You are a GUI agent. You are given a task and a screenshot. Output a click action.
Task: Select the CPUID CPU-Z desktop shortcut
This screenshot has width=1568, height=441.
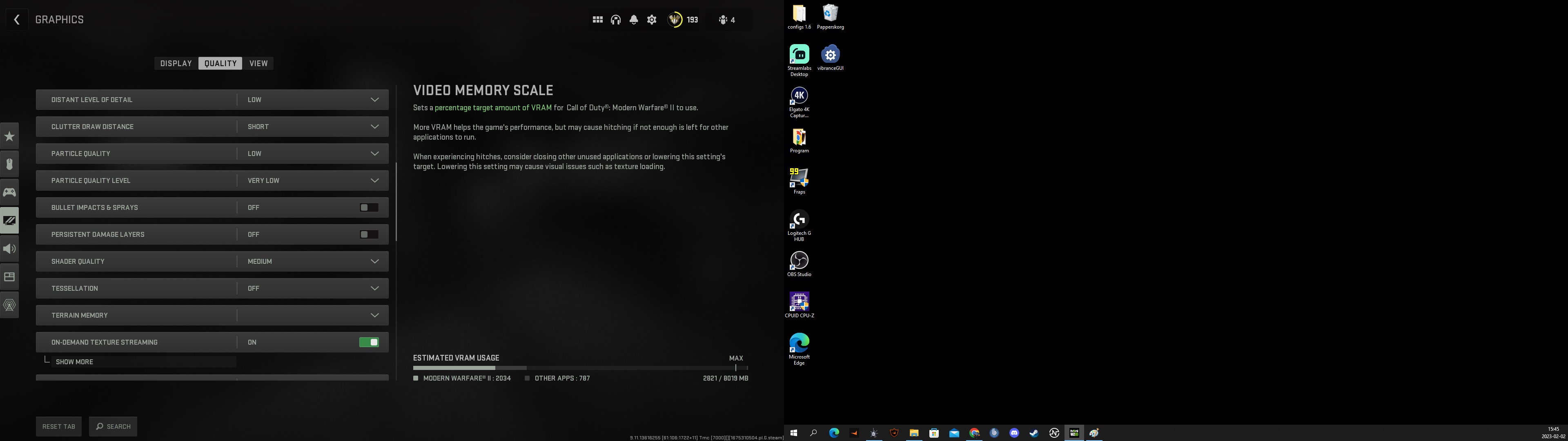click(799, 305)
